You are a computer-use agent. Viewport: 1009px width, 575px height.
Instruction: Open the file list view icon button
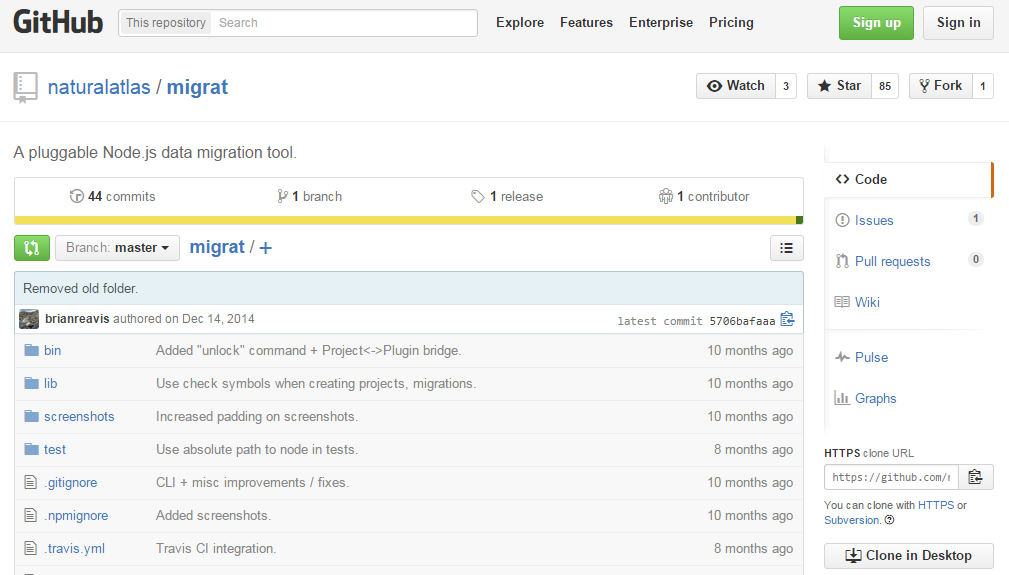(x=786, y=248)
